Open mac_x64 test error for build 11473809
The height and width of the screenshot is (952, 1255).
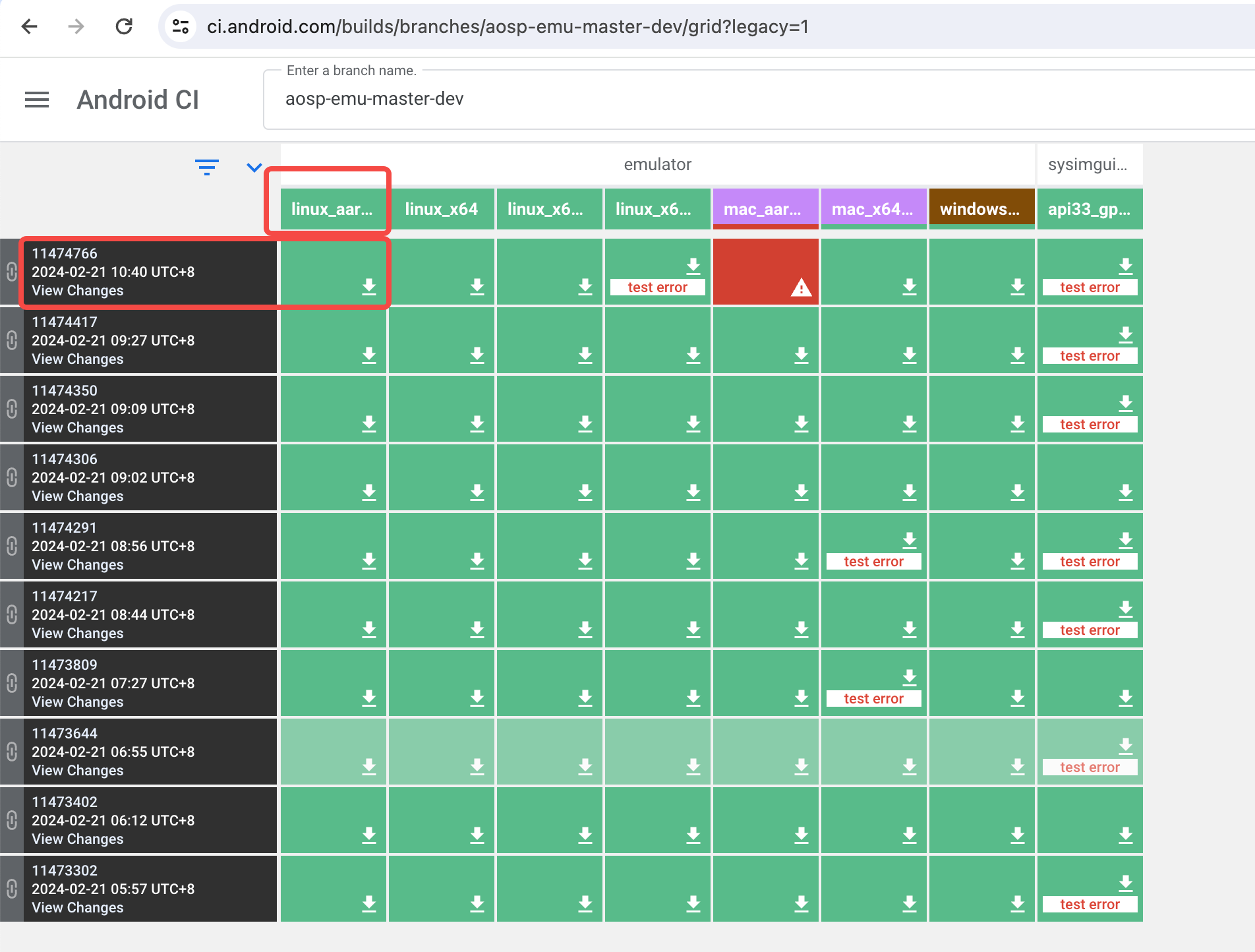[x=874, y=699]
